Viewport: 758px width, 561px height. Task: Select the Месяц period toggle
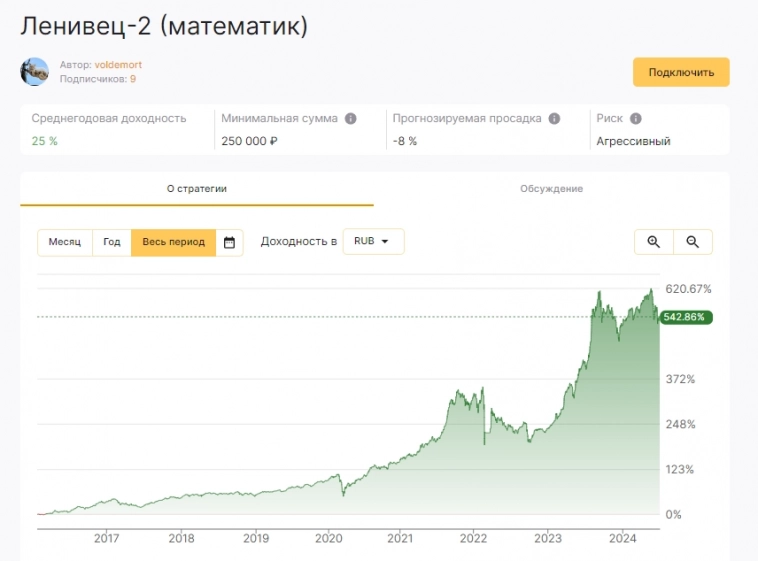65,242
